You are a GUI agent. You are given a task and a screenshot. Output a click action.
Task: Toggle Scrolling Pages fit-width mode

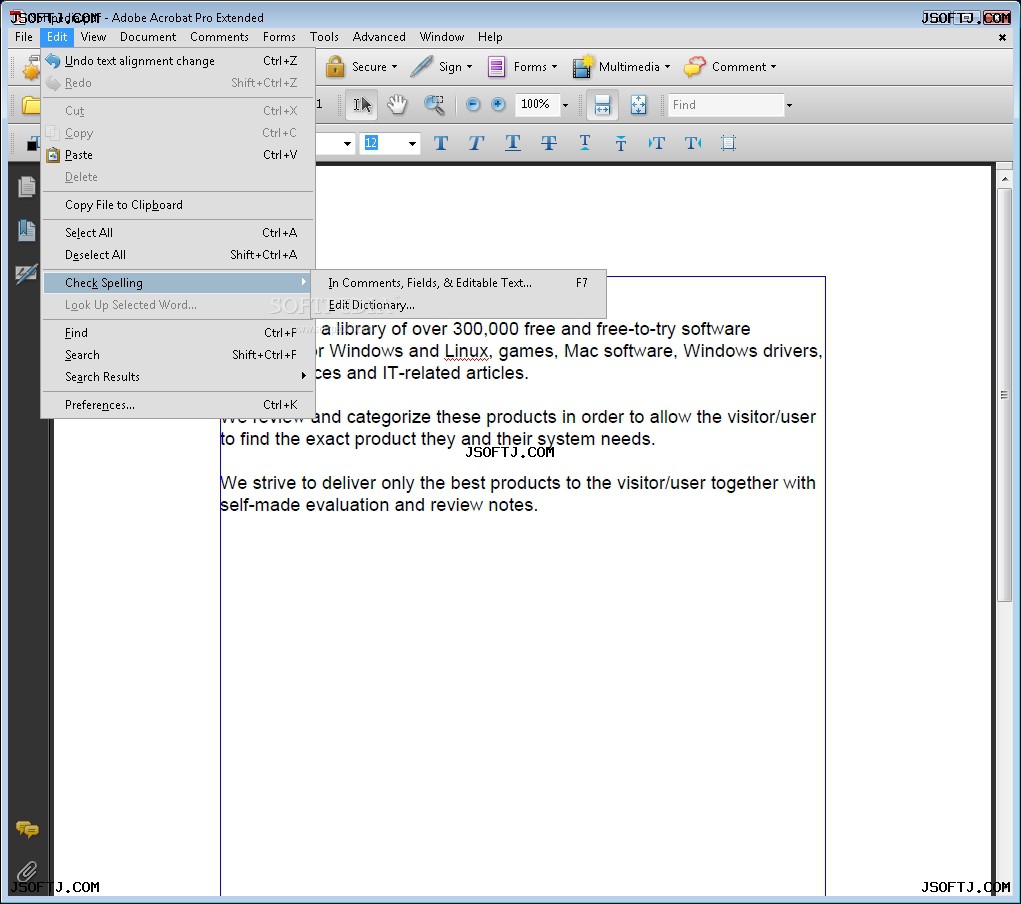[602, 105]
